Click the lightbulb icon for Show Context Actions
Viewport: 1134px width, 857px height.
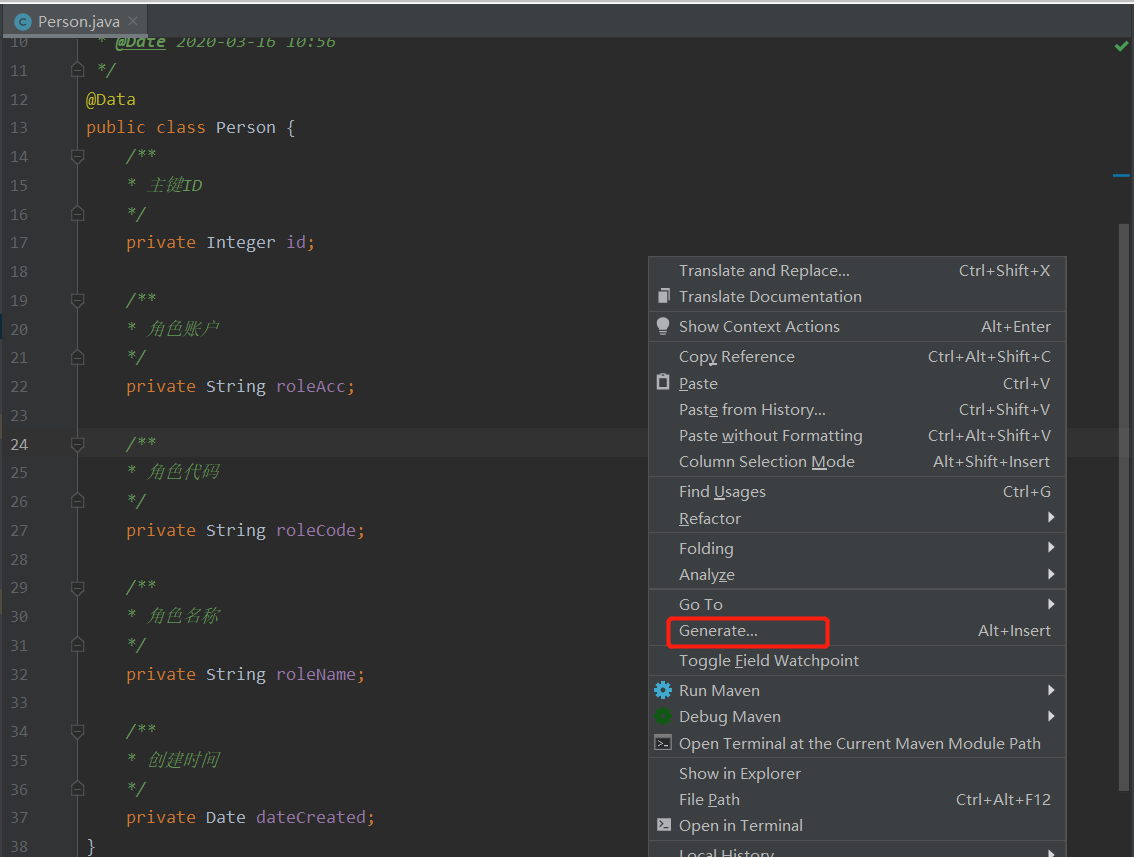pyautogui.click(x=661, y=326)
